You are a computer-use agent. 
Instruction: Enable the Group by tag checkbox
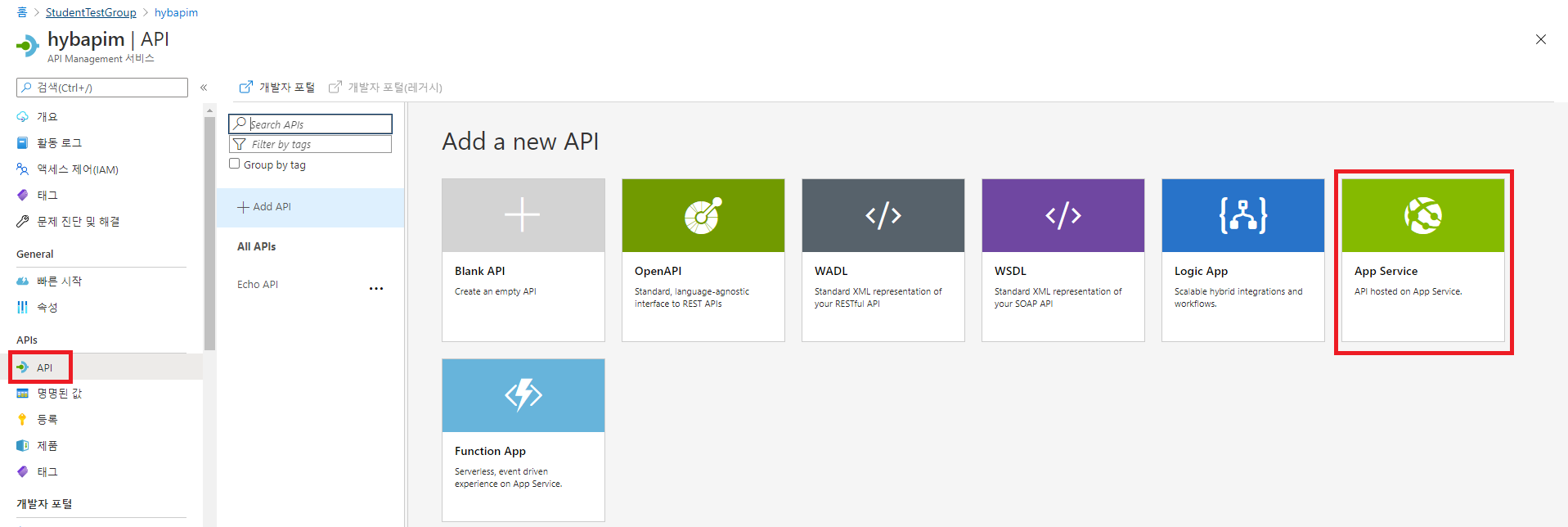point(235,164)
